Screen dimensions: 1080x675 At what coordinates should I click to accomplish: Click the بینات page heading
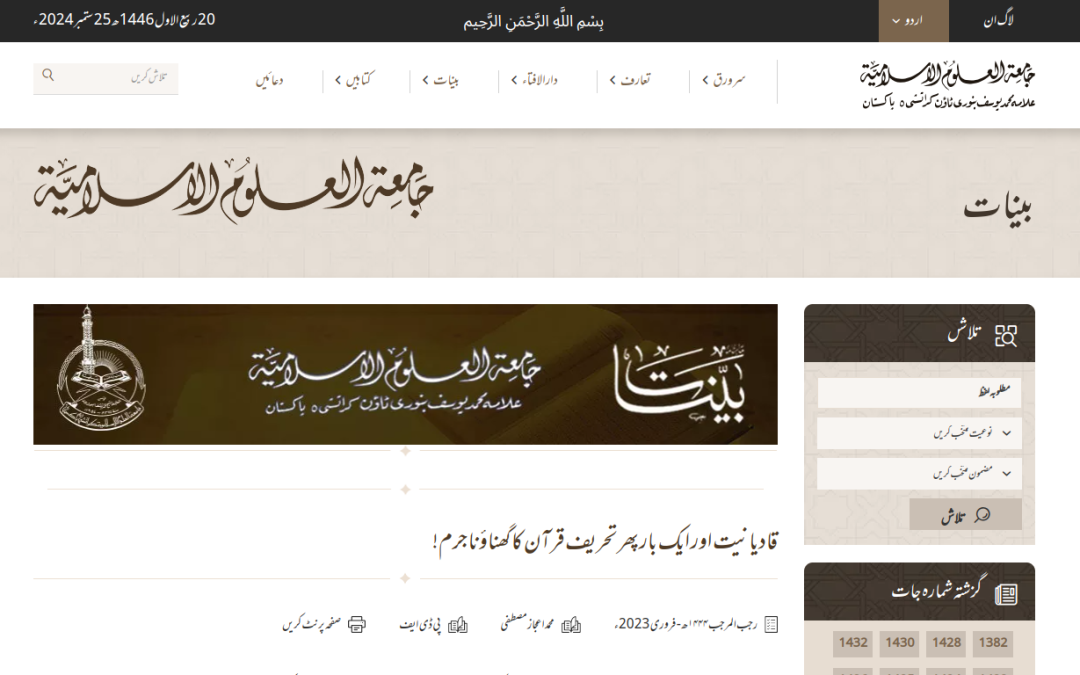point(997,207)
